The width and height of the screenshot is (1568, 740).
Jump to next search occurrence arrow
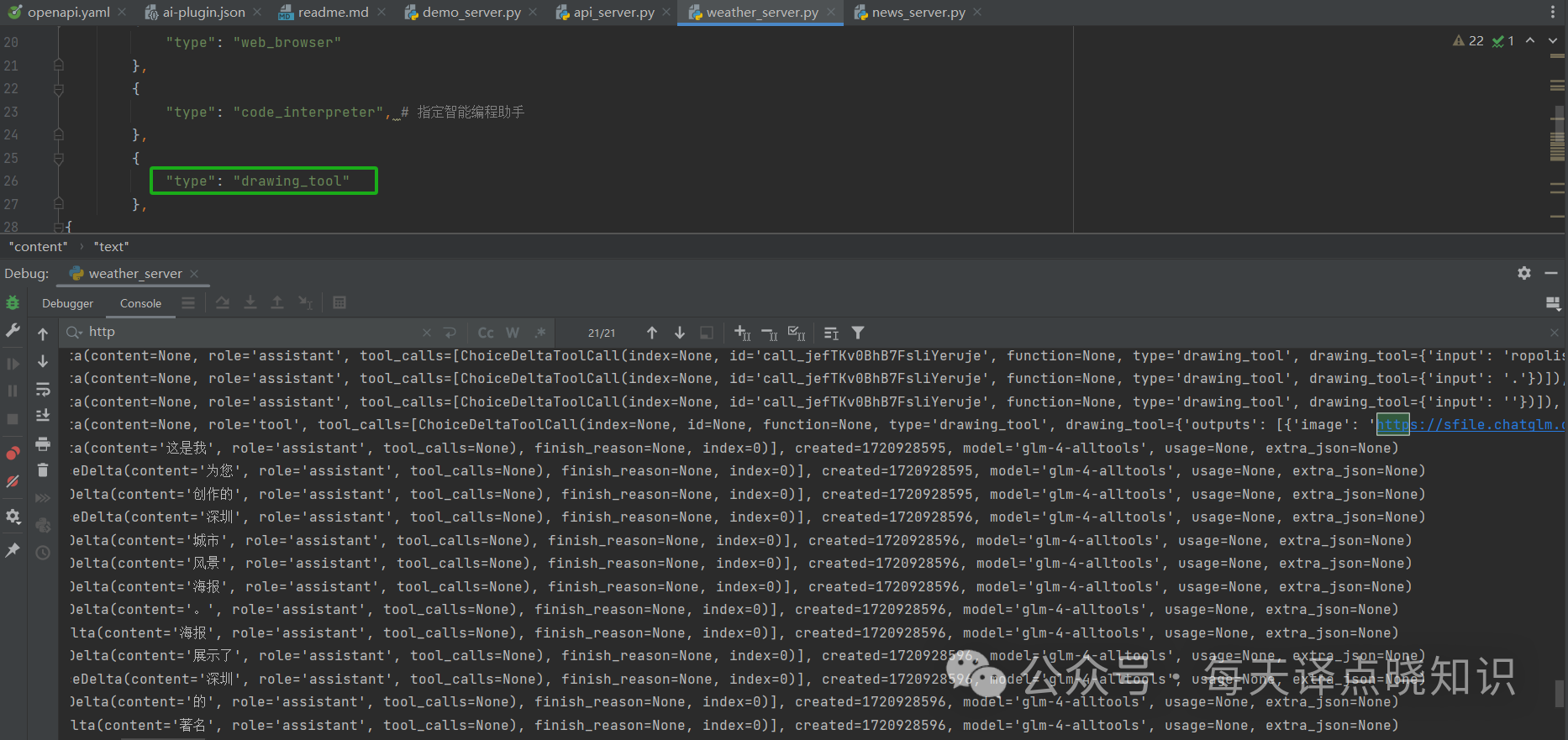pos(680,333)
